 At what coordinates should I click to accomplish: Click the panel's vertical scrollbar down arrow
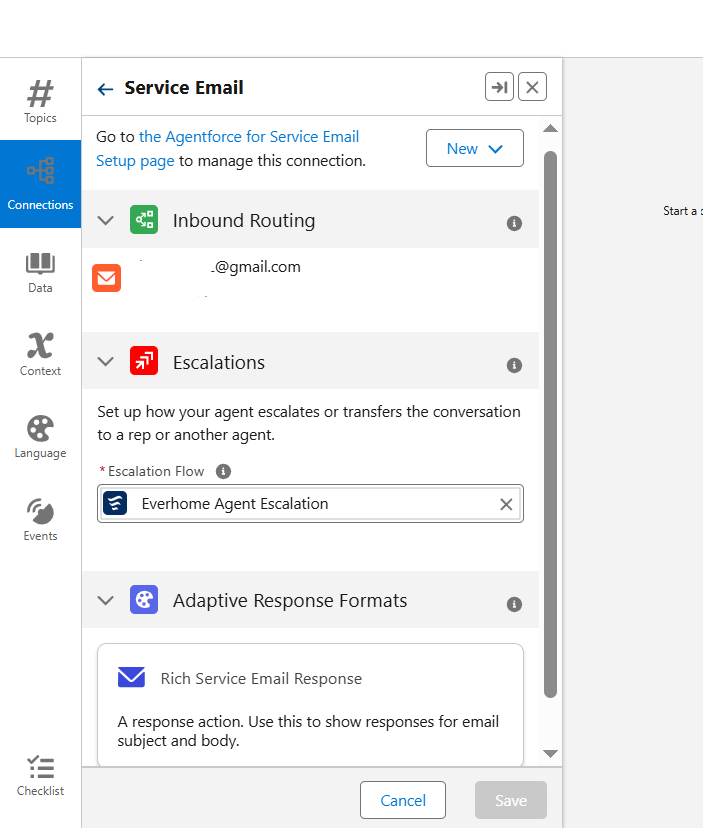[x=550, y=753]
